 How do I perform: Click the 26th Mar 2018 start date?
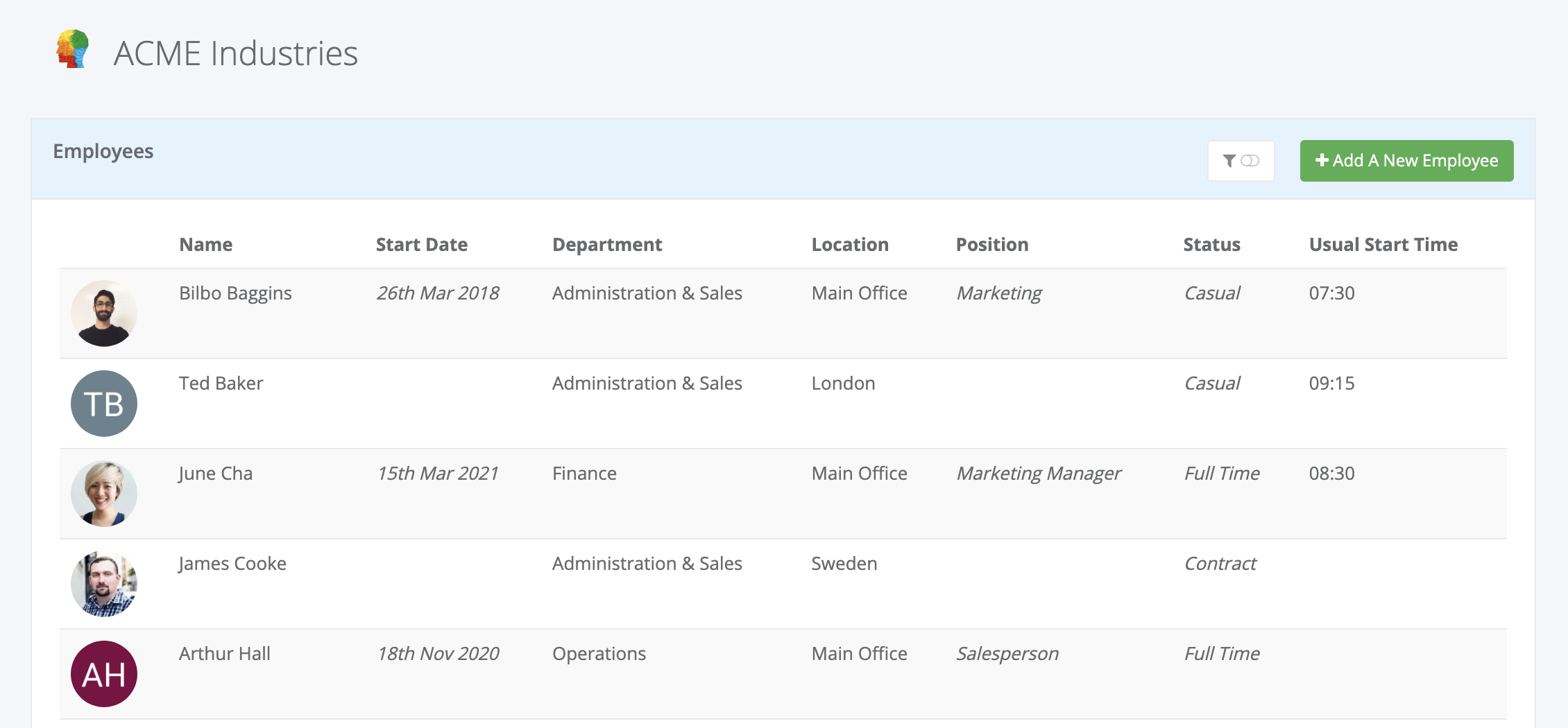click(x=438, y=293)
